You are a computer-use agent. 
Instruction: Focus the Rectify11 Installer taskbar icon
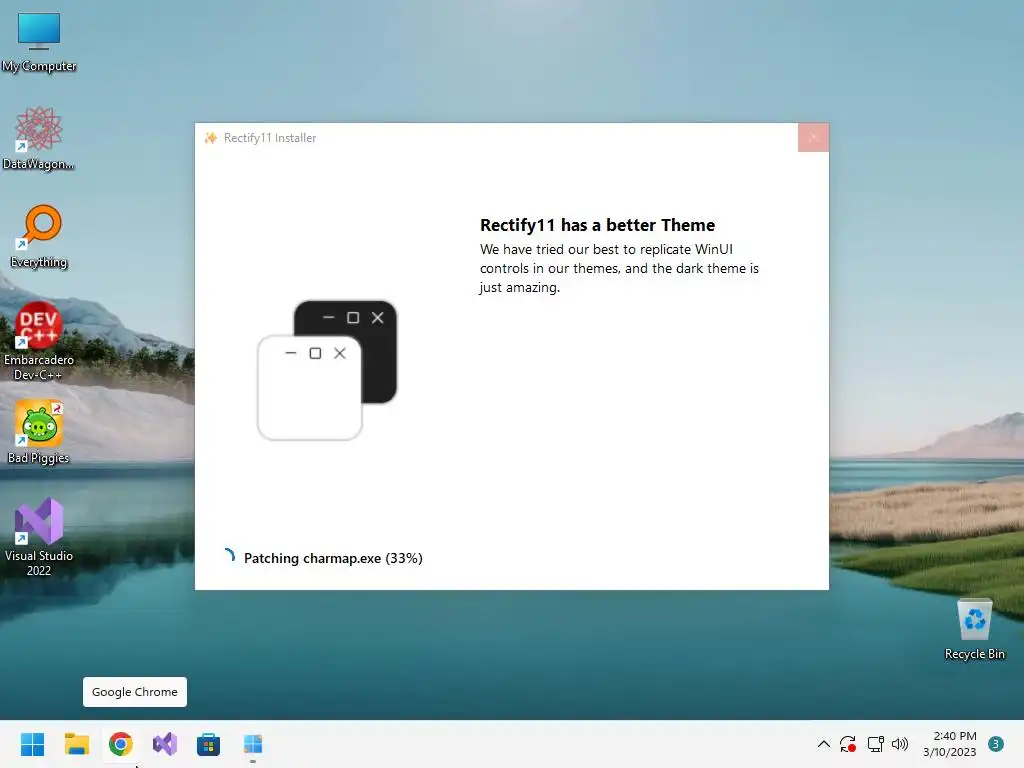pyautogui.click(x=253, y=744)
